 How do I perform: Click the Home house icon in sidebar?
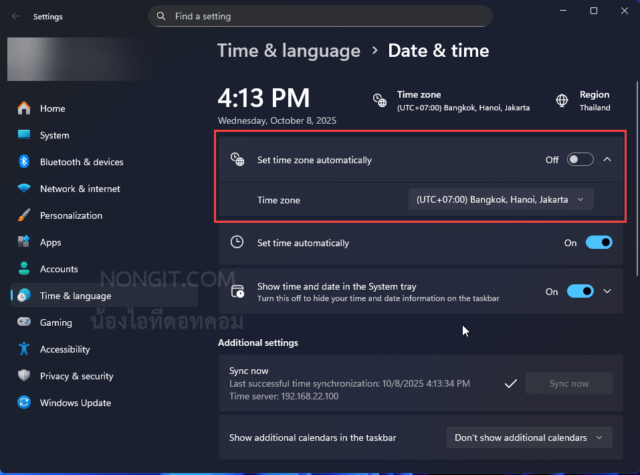[x=24, y=108]
